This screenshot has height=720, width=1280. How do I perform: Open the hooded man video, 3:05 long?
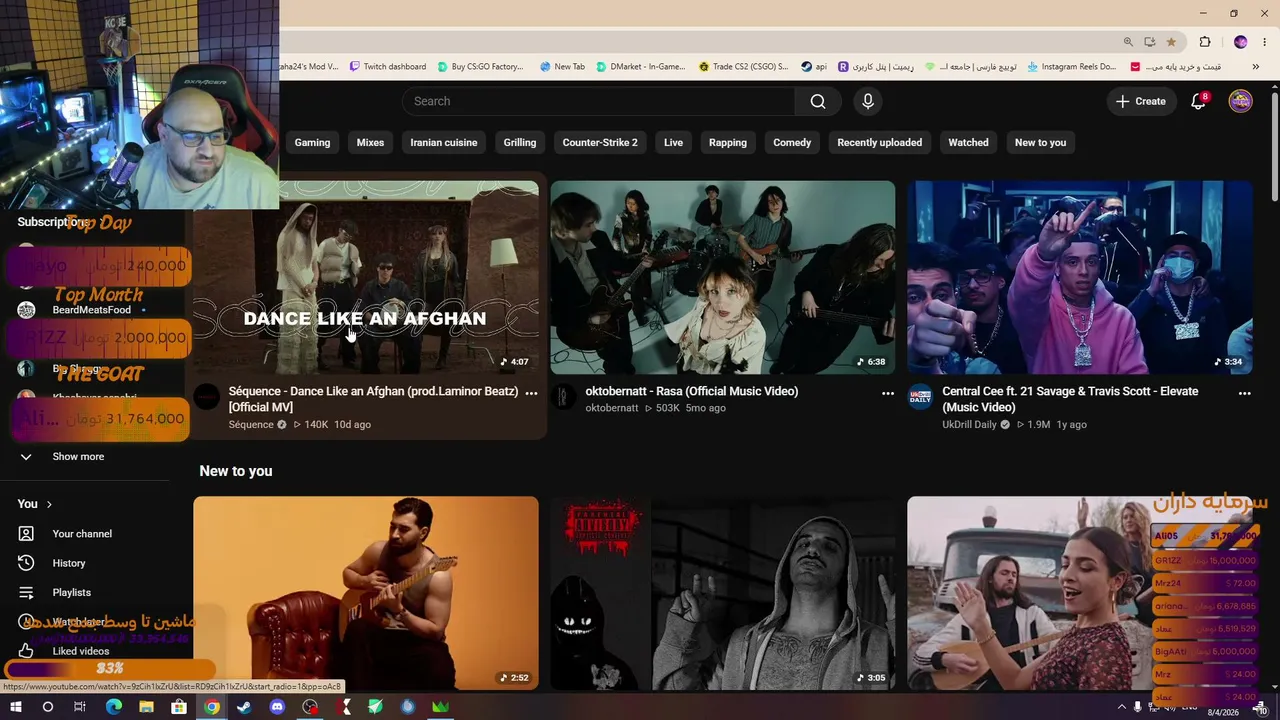(722, 593)
